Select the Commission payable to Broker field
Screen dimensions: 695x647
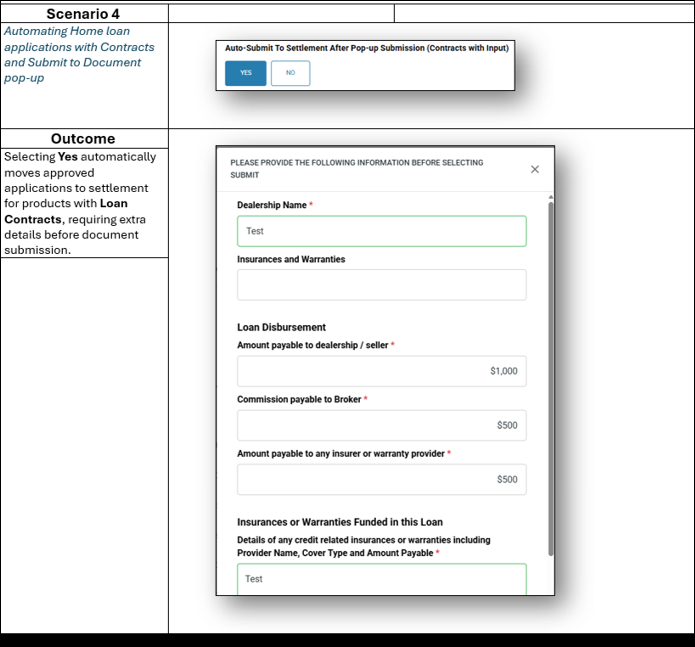click(381, 425)
